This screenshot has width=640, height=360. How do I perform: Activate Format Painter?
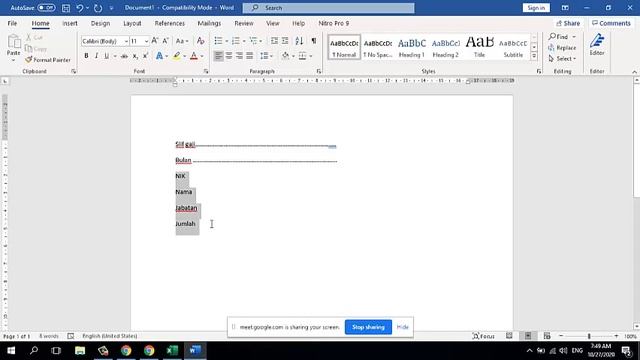pyautogui.click(x=48, y=60)
